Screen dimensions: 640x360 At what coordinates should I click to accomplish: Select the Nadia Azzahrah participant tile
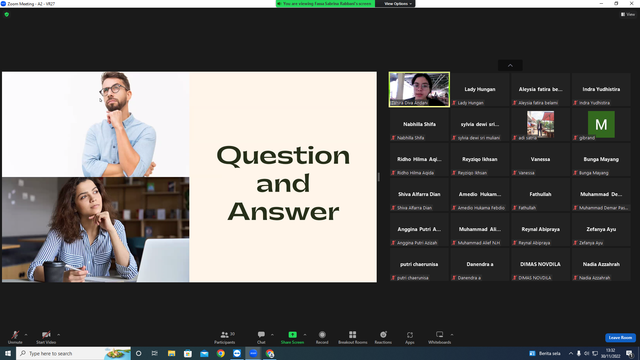tap(601, 264)
